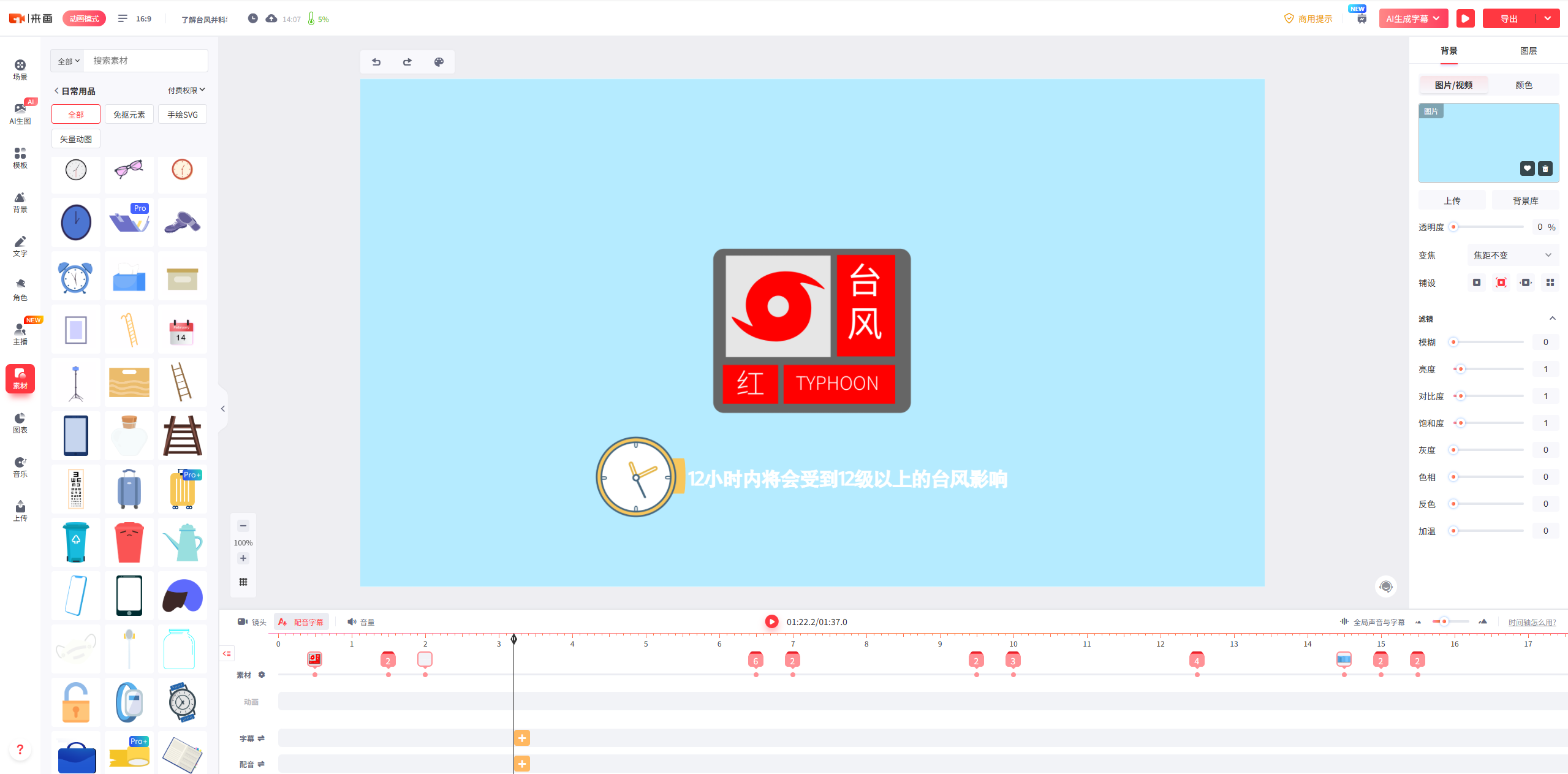The height and width of the screenshot is (774, 1568).
Task: Switch to the 背景 properties tab
Action: click(x=1449, y=51)
